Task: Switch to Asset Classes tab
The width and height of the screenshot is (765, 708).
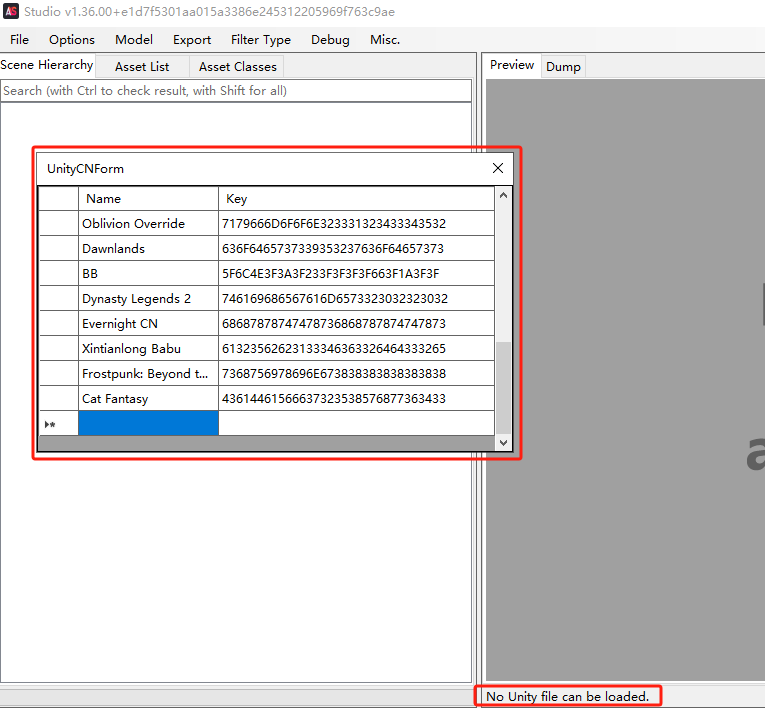Action: 238,67
